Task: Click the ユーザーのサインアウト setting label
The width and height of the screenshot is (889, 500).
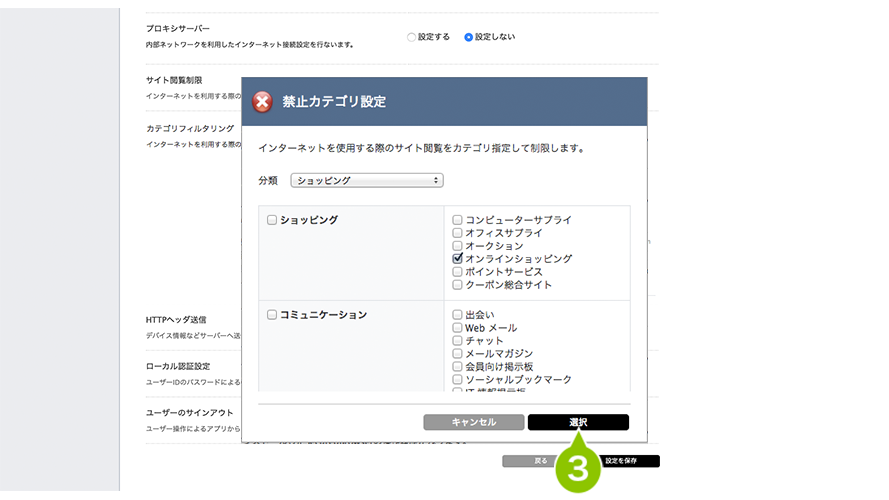Action: (x=189, y=413)
